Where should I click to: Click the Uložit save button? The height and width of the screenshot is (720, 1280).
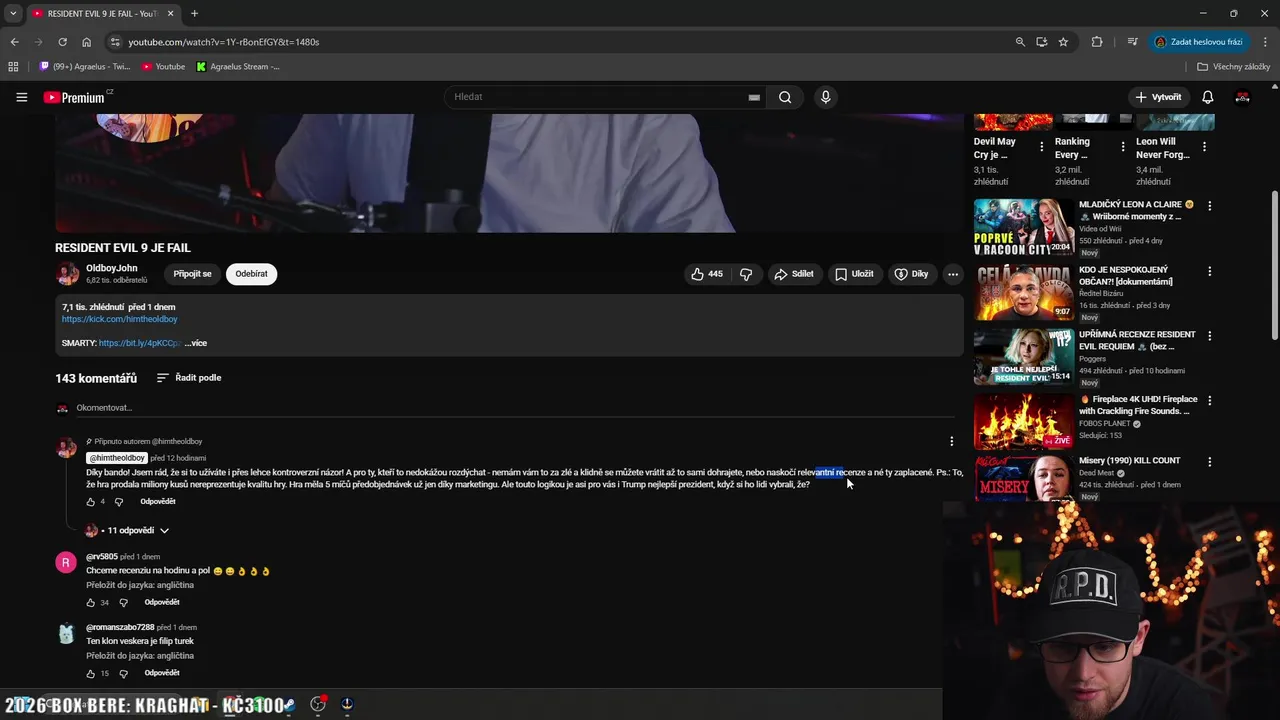point(854,274)
